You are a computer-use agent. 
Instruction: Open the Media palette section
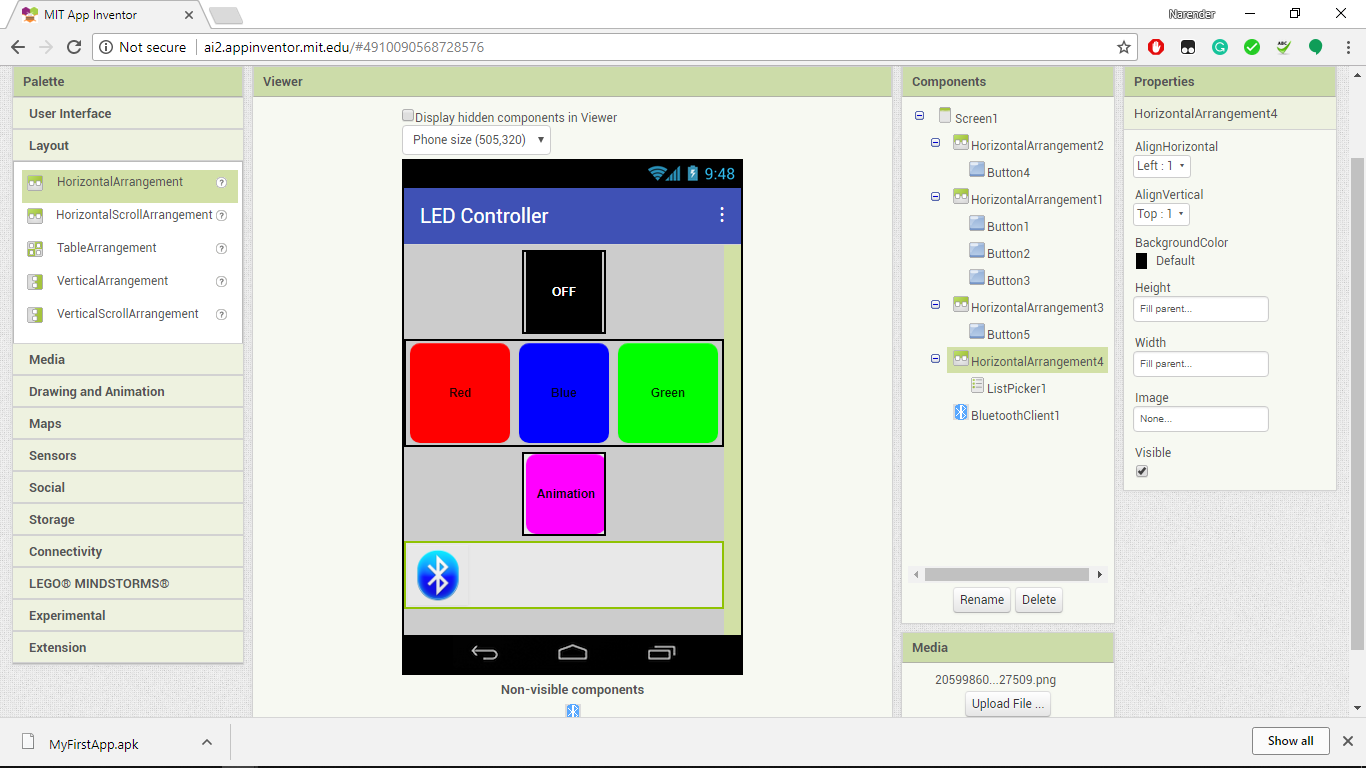pos(128,360)
